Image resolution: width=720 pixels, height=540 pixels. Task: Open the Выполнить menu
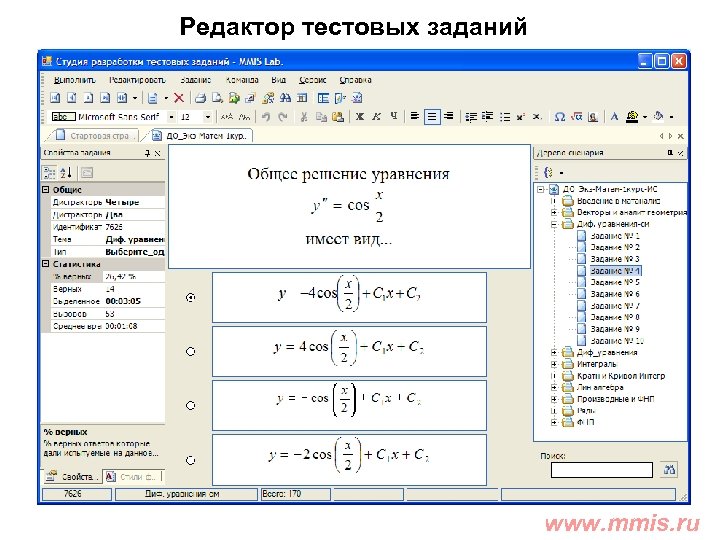tap(74, 80)
